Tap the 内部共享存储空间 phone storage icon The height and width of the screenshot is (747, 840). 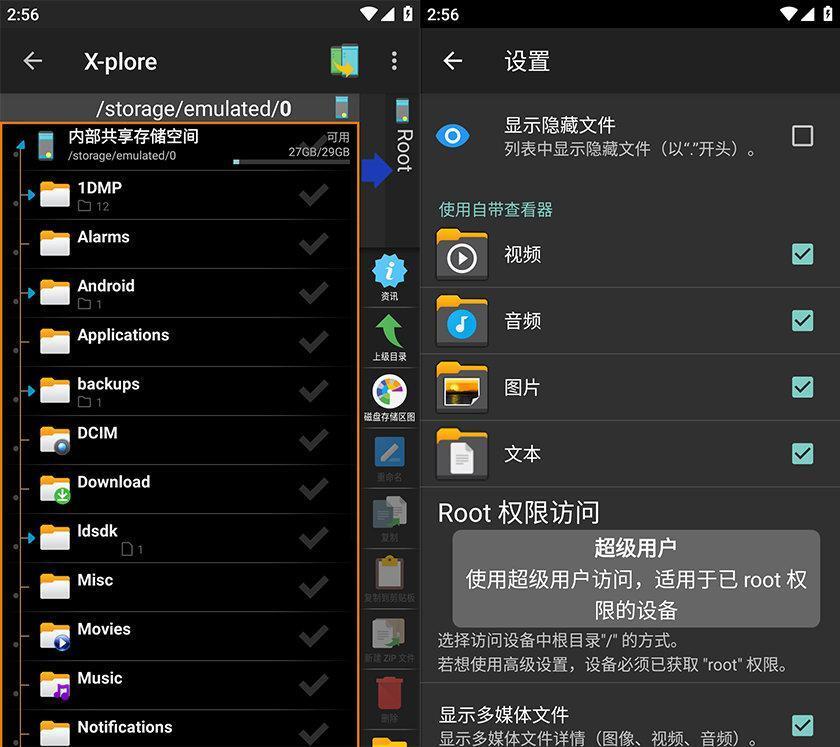[46, 146]
